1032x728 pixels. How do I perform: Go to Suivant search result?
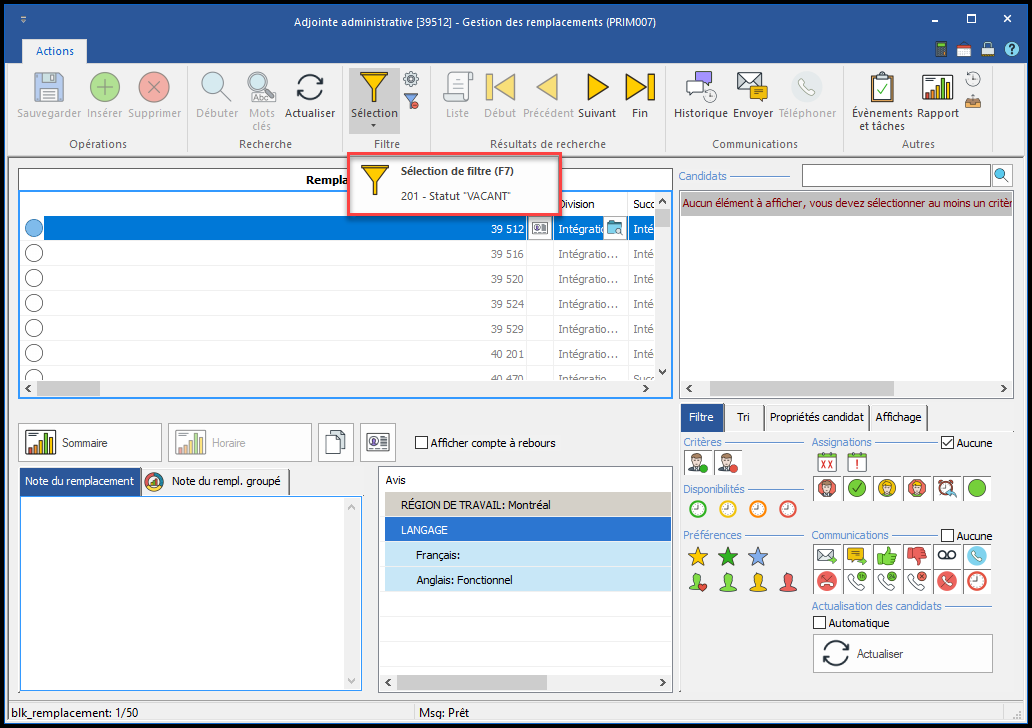click(x=597, y=88)
